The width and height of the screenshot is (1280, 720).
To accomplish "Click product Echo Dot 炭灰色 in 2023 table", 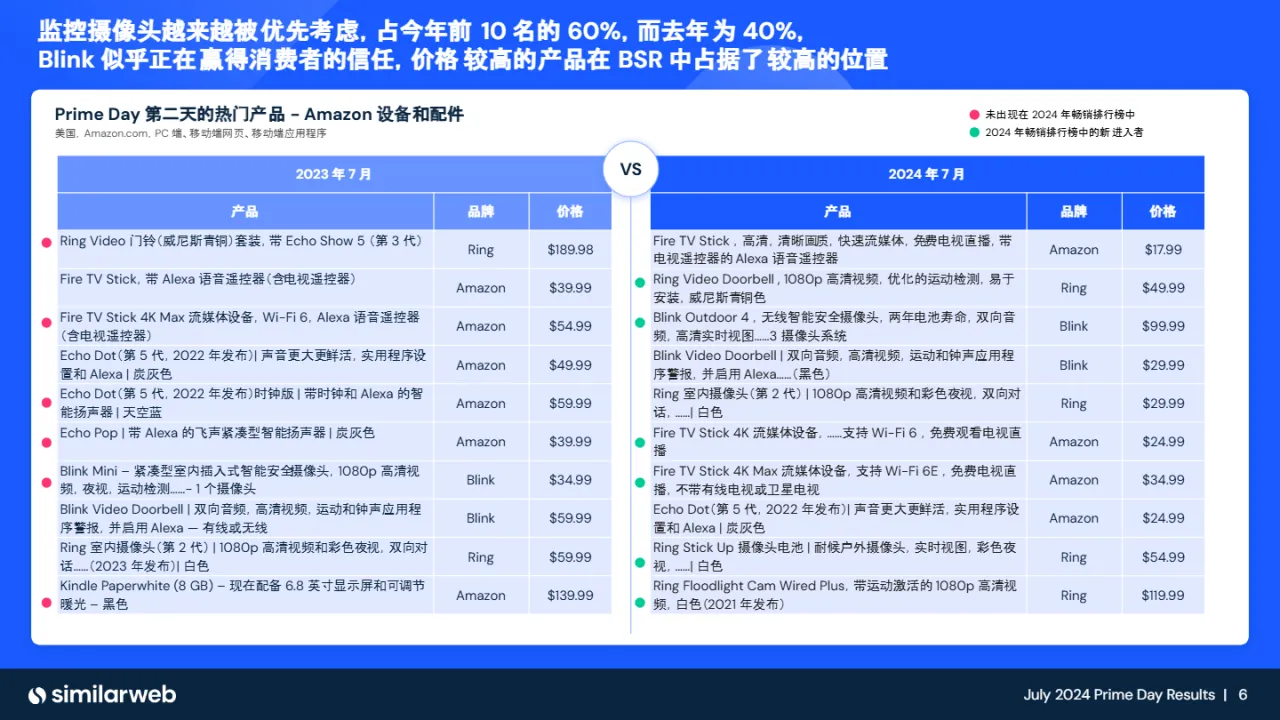I will pos(243,364).
